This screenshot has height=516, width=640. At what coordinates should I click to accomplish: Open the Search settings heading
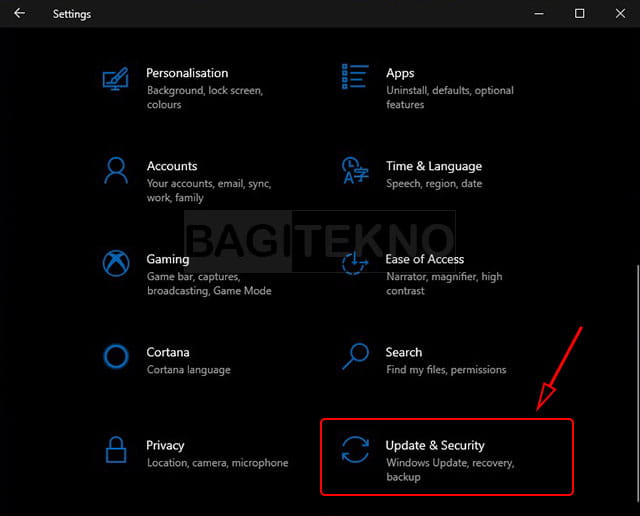[x=404, y=352]
